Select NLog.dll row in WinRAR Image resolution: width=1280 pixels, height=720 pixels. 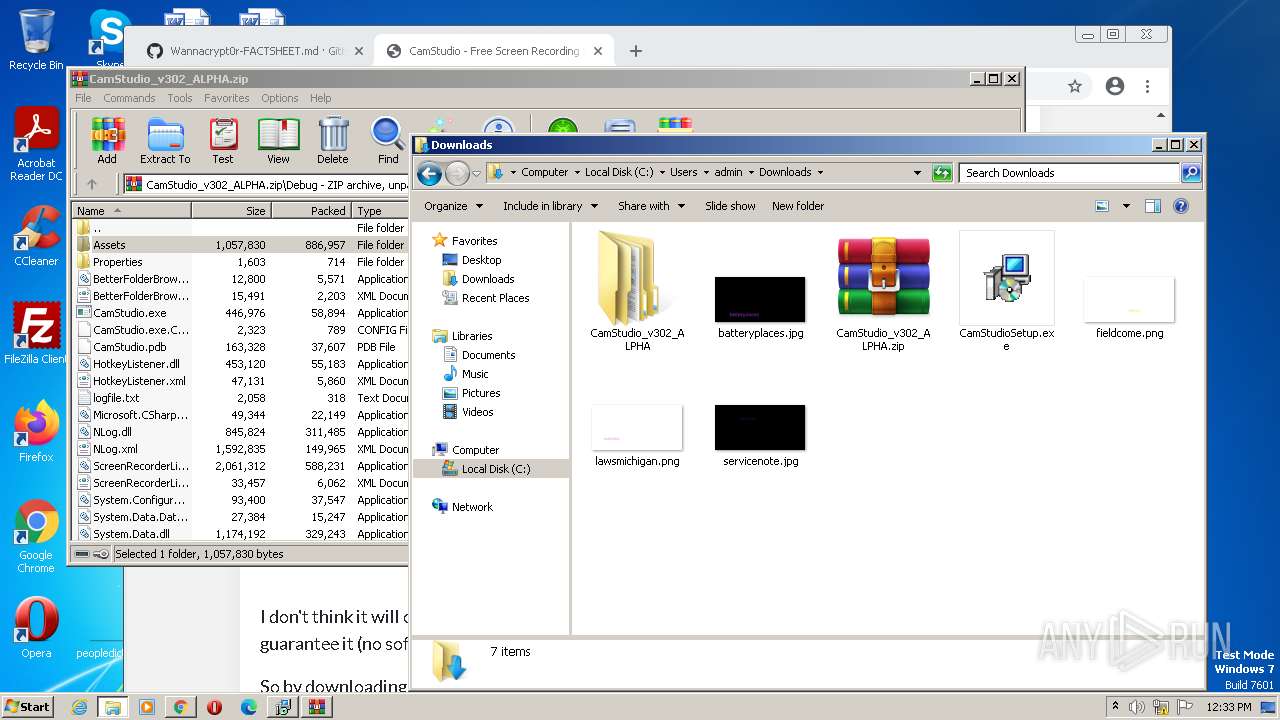[241, 432]
